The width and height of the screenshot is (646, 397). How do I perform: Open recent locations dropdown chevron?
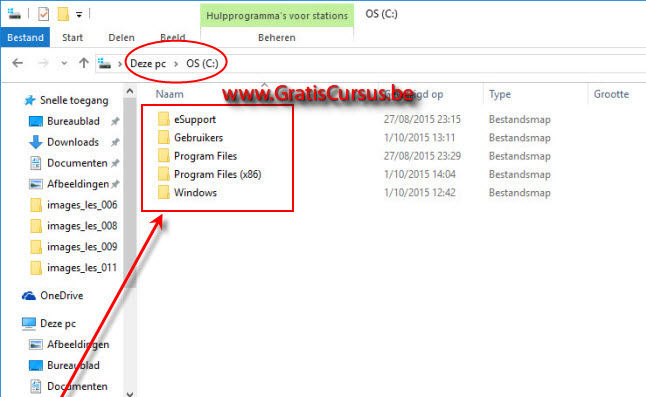coord(64,63)
